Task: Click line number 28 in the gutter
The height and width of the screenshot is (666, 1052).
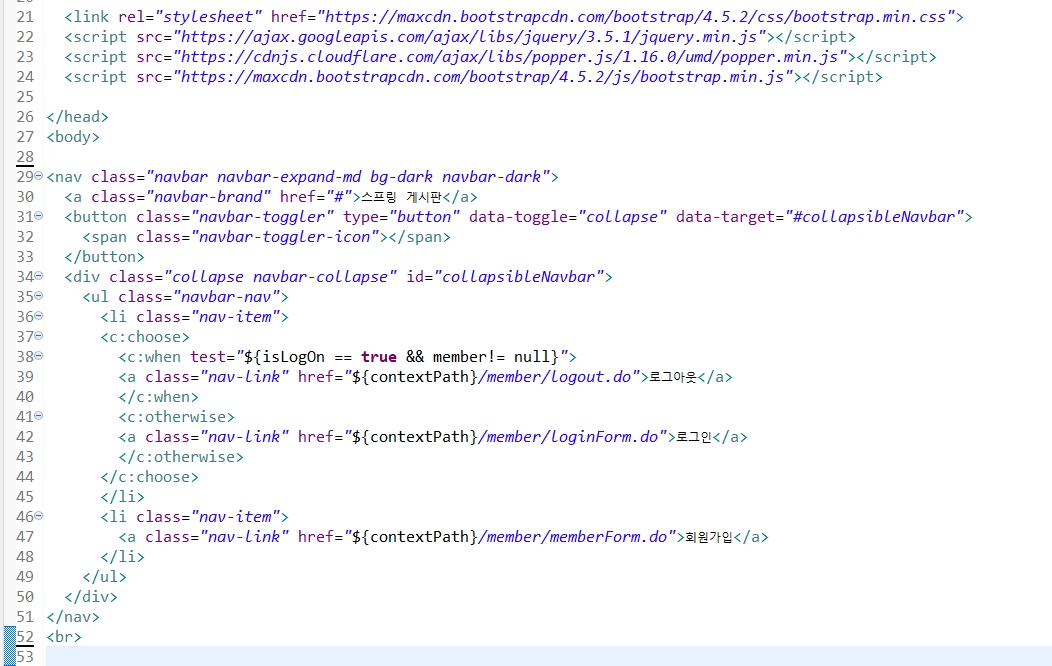Action: [x=25, y=157]
